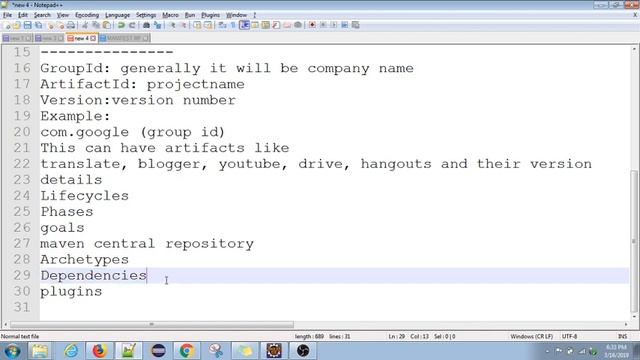640x360 pixels.
Task: Open the File menu
Action: pos(7,15)
